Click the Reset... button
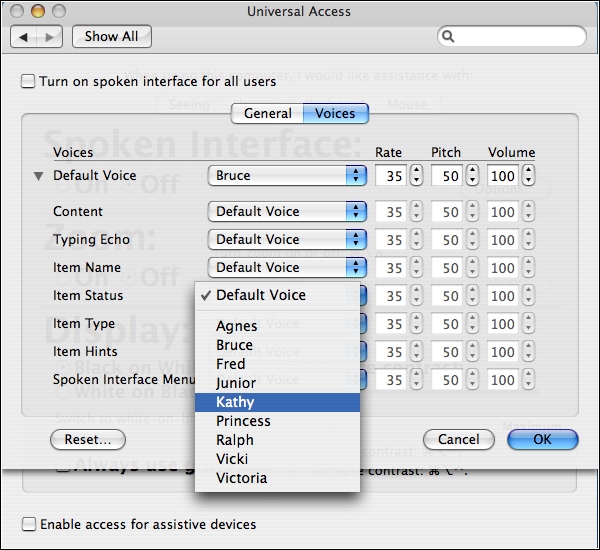The height and width of the screenshot is (550, 600). point(88,439)
